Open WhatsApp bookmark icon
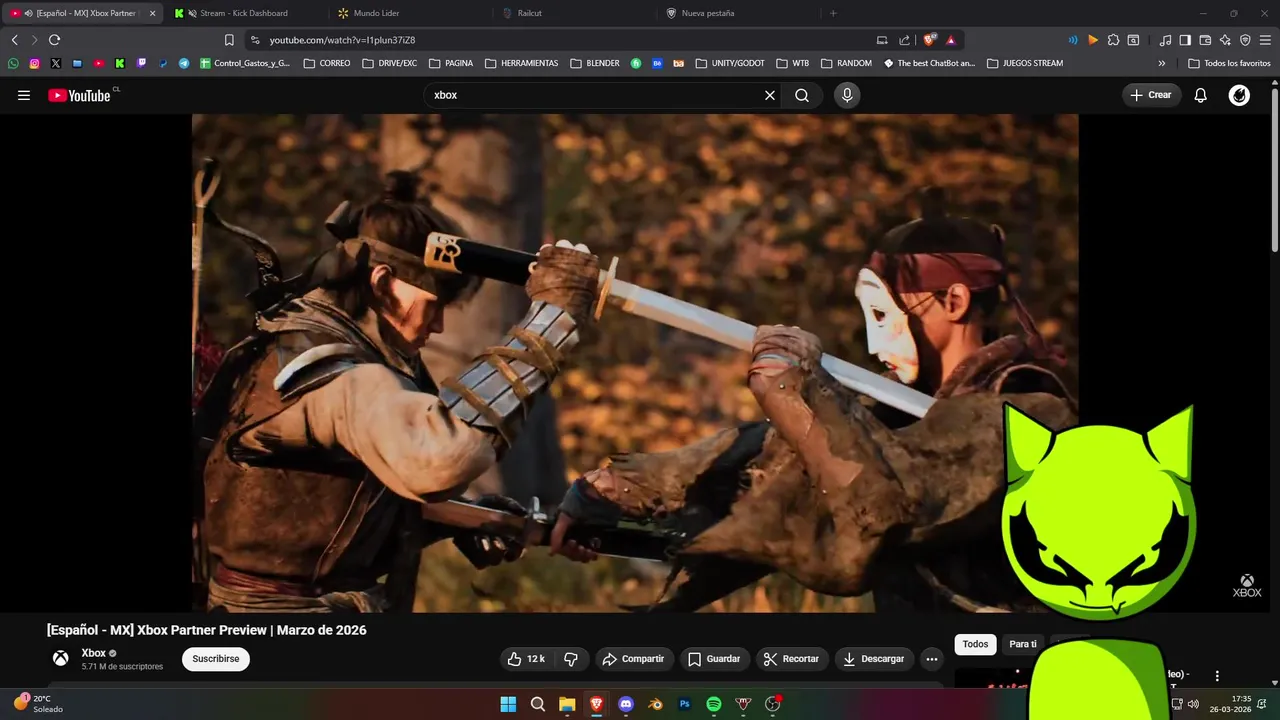Image resolution: width=1280 pixels, height=720 pixels. click(13, 63)
